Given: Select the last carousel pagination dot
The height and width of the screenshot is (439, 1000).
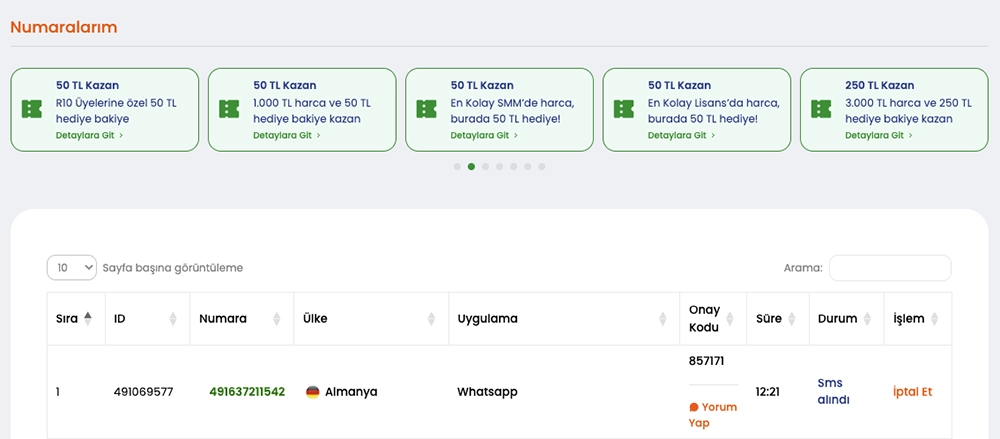Looking at the screenshot, I should (x=542, y=167).
